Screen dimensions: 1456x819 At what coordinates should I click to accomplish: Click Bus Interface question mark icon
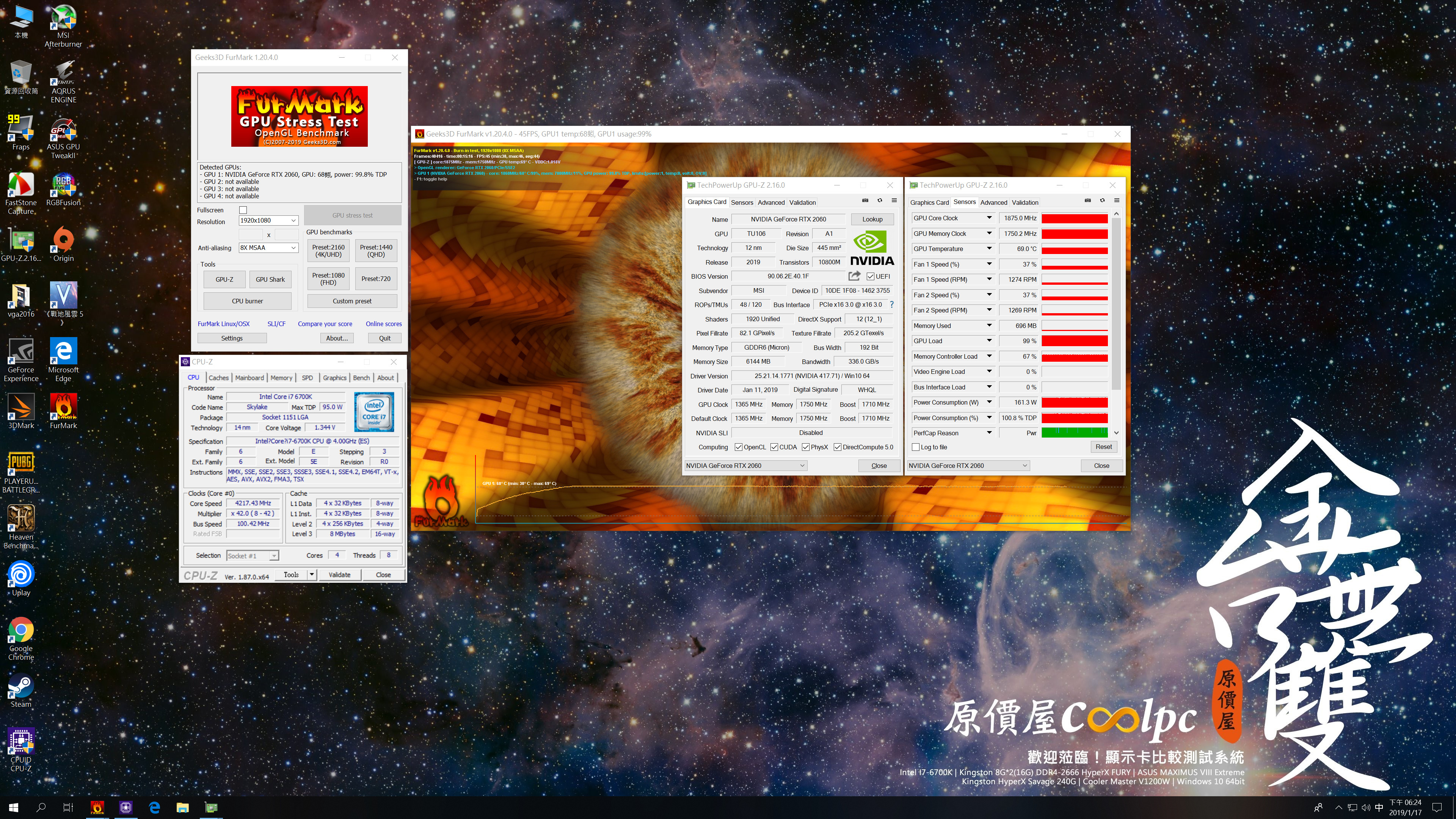pyautogui.click(x=892, y=304)
